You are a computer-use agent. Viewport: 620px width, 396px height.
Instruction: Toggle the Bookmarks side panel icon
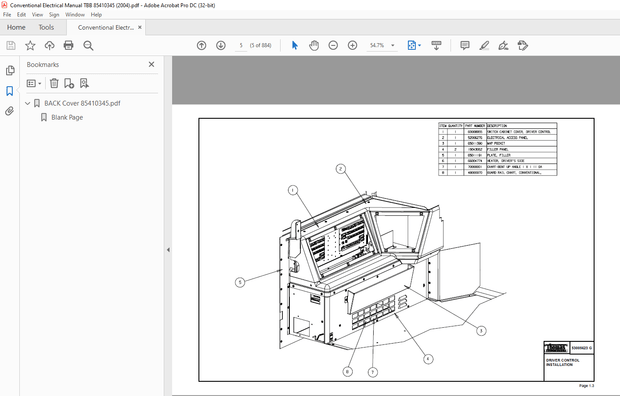point(10,91)
